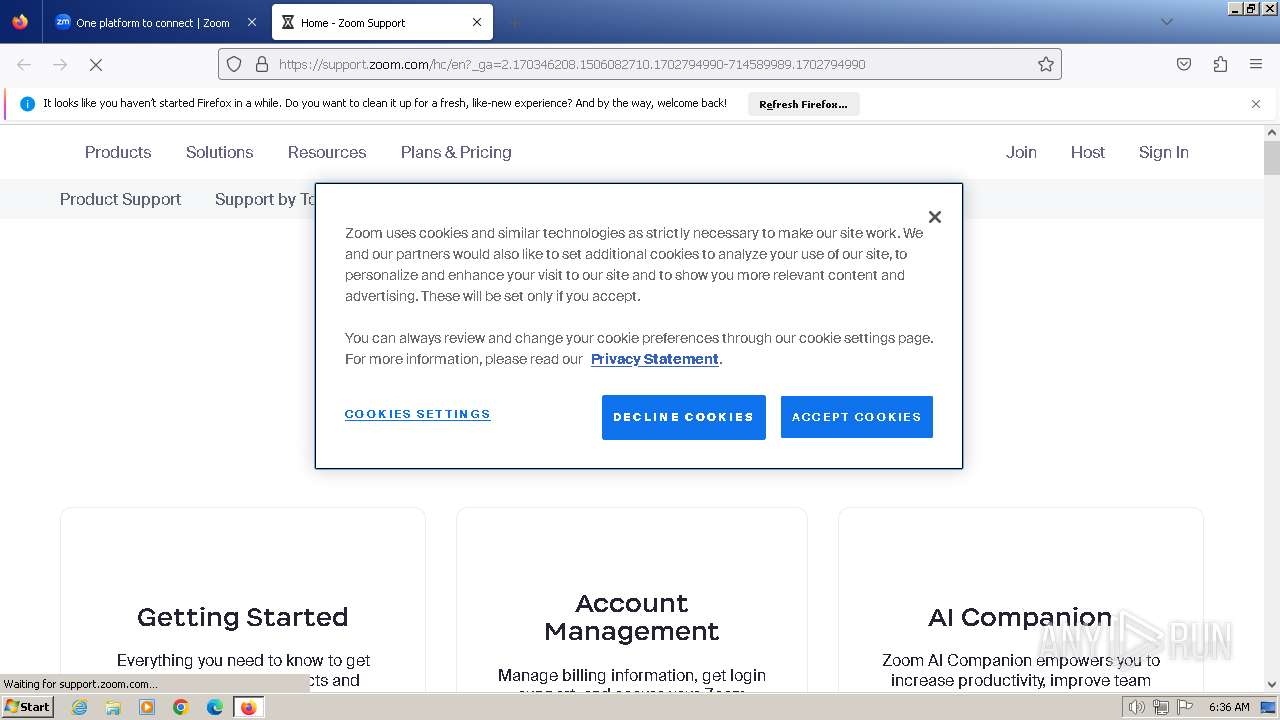Dismiss the Firefox refresh notification bar

coord(1256,104)
